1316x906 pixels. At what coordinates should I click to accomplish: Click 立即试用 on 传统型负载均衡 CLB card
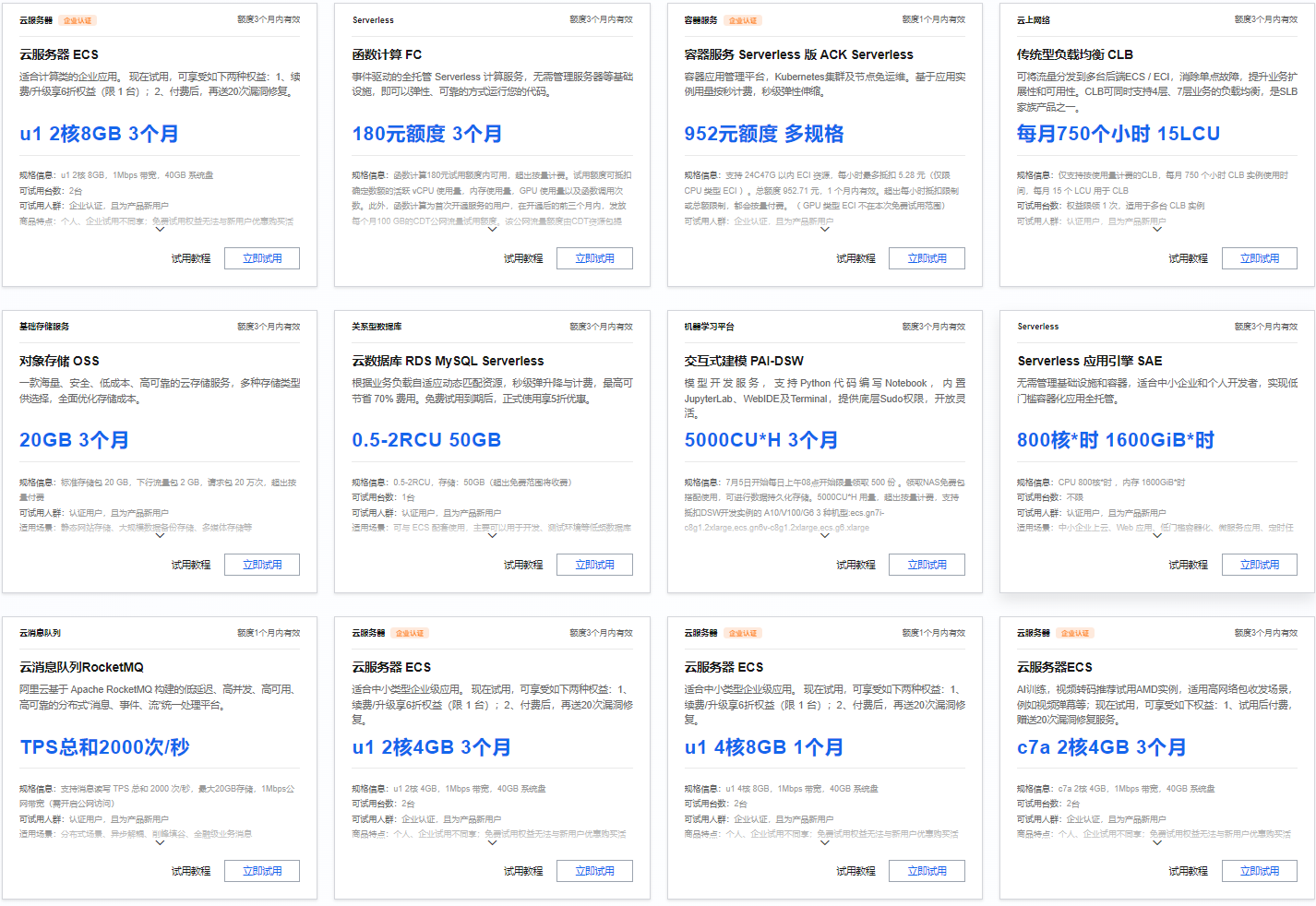[1260, 258]
